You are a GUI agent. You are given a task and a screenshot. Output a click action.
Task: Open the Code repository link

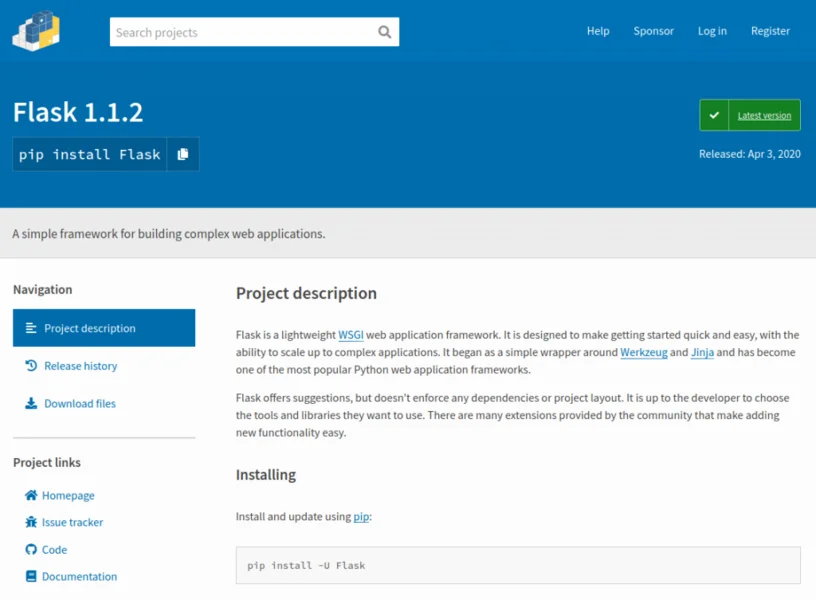[55, 550]
